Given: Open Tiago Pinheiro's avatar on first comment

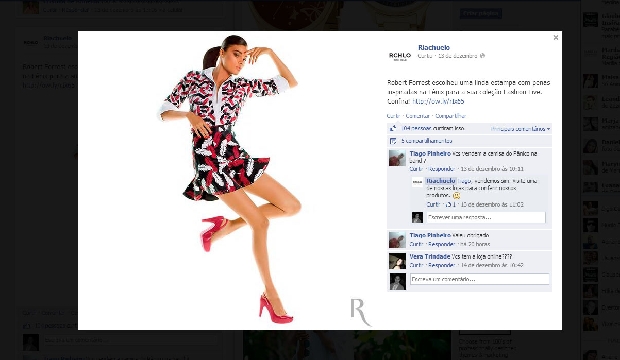Looking at the screenshot, I should click(x=397, y=158).
